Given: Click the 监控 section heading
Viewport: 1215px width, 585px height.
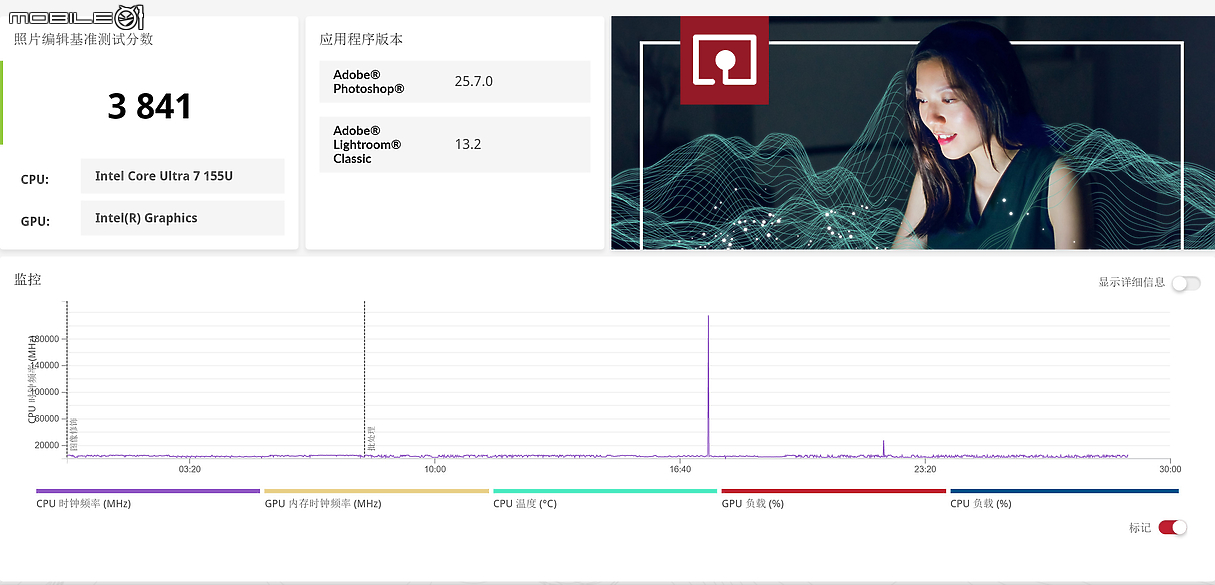Looking at the screenshot, I should tap(28, 280).
